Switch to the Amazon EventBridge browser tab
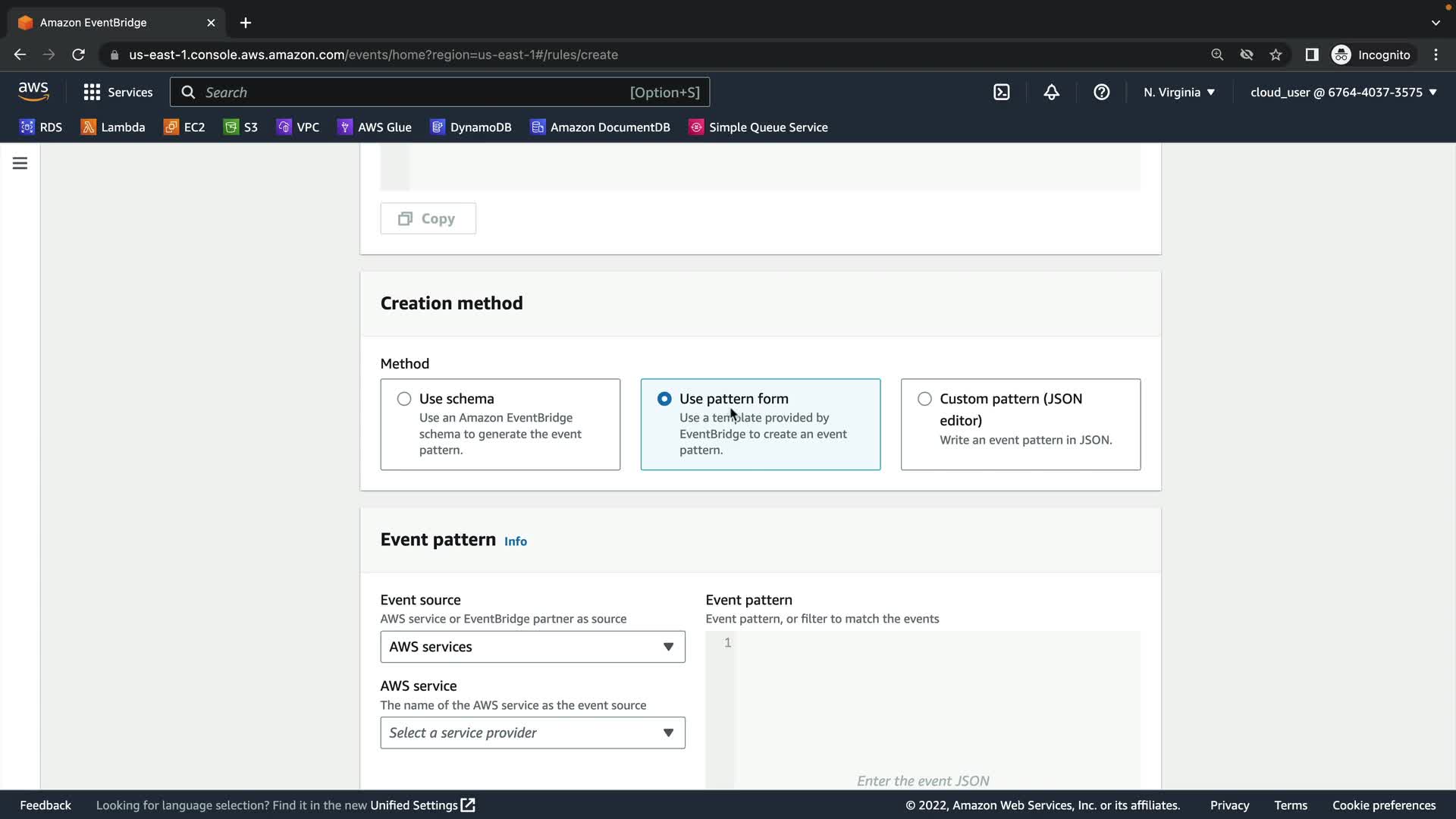 tap(114, 23)
